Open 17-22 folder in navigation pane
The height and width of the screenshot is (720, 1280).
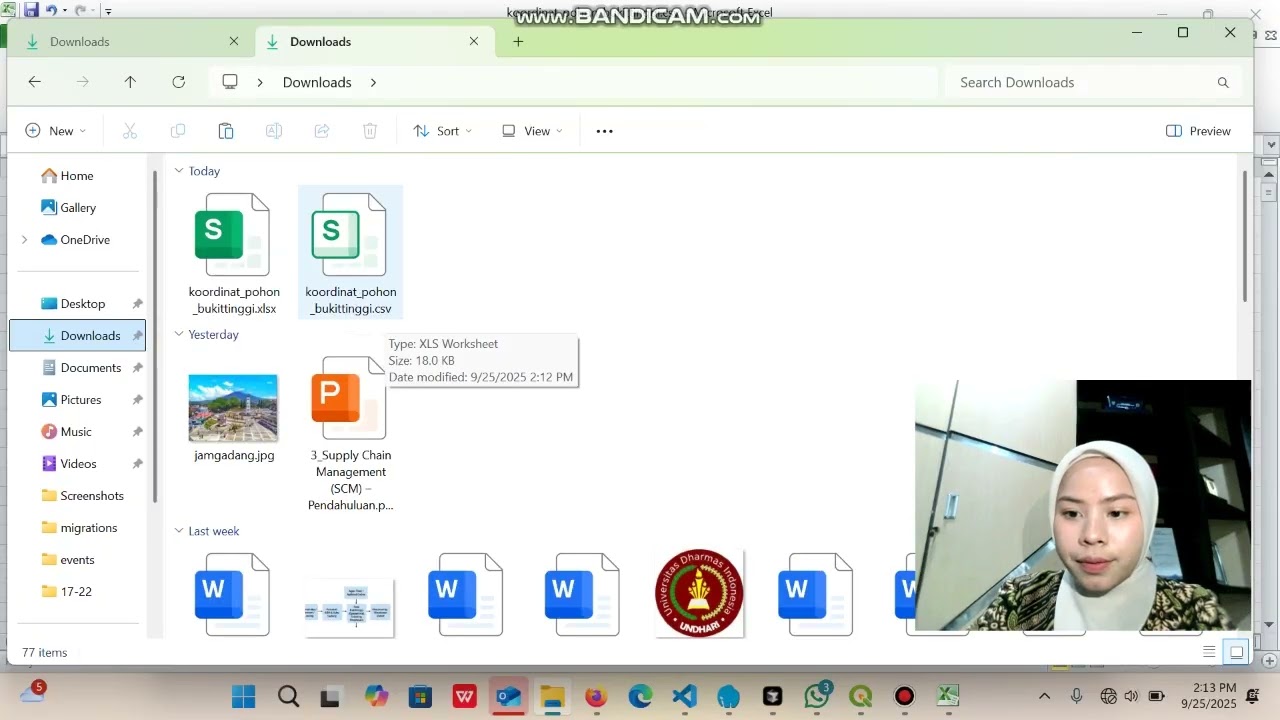66,592
